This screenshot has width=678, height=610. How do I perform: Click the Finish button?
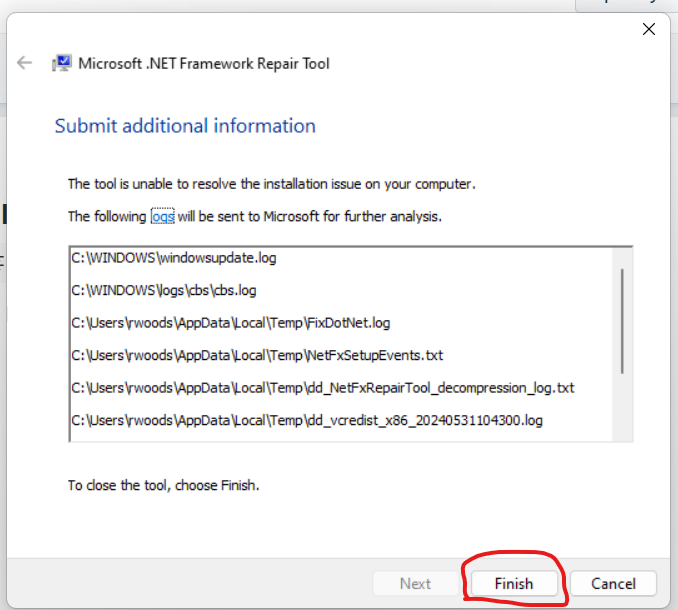(514, 584)
